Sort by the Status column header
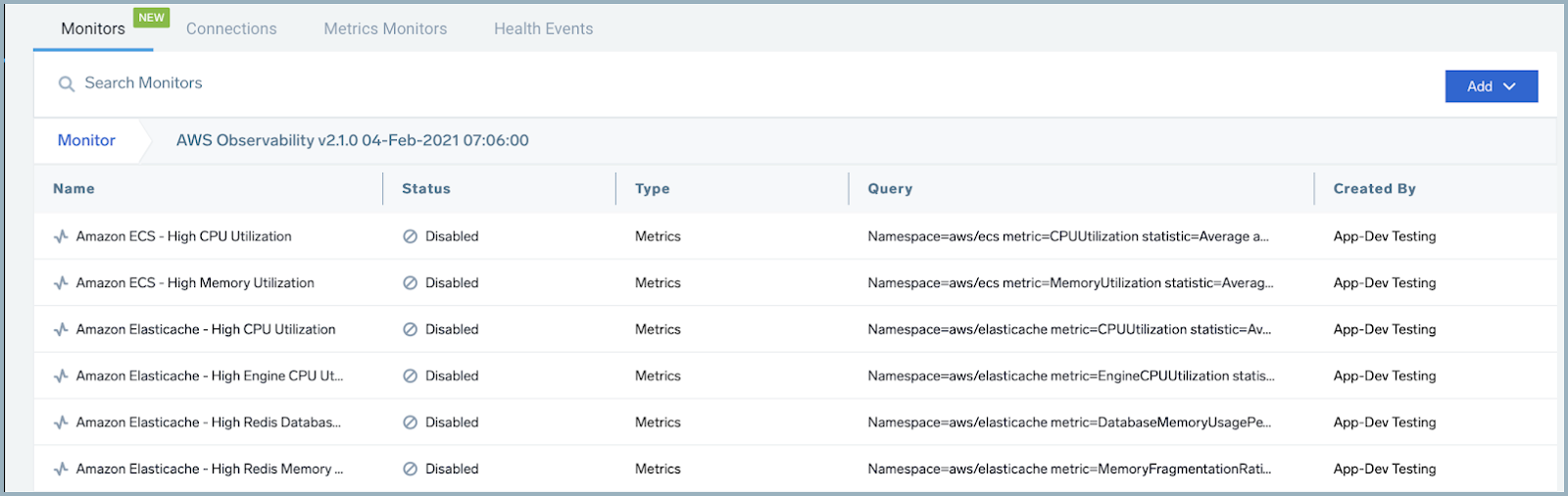Screen dimensions: 1568x496 coord(426,189)
